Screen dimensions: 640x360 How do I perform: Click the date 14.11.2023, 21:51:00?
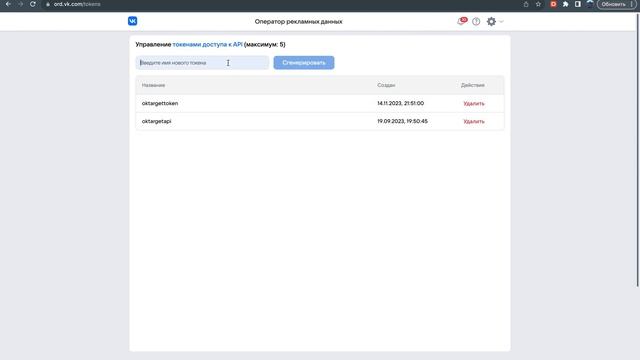[400, 103]
